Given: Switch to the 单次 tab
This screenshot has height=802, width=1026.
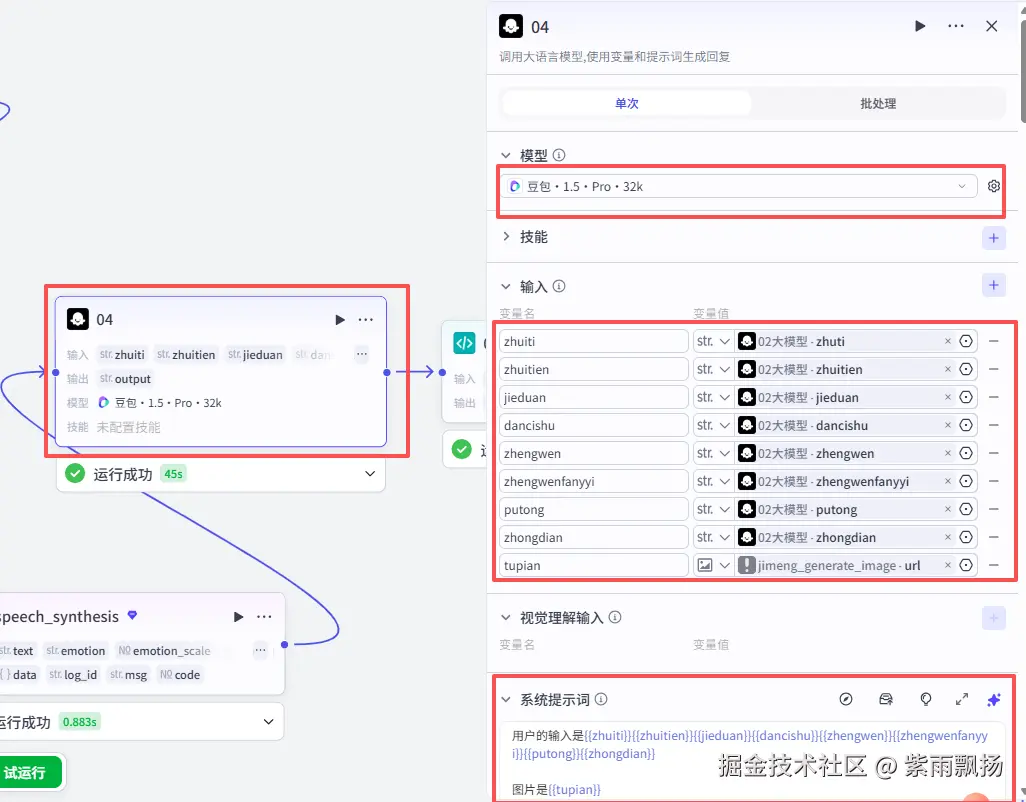Looking at the screenshot, I should (x=627, y=103).
